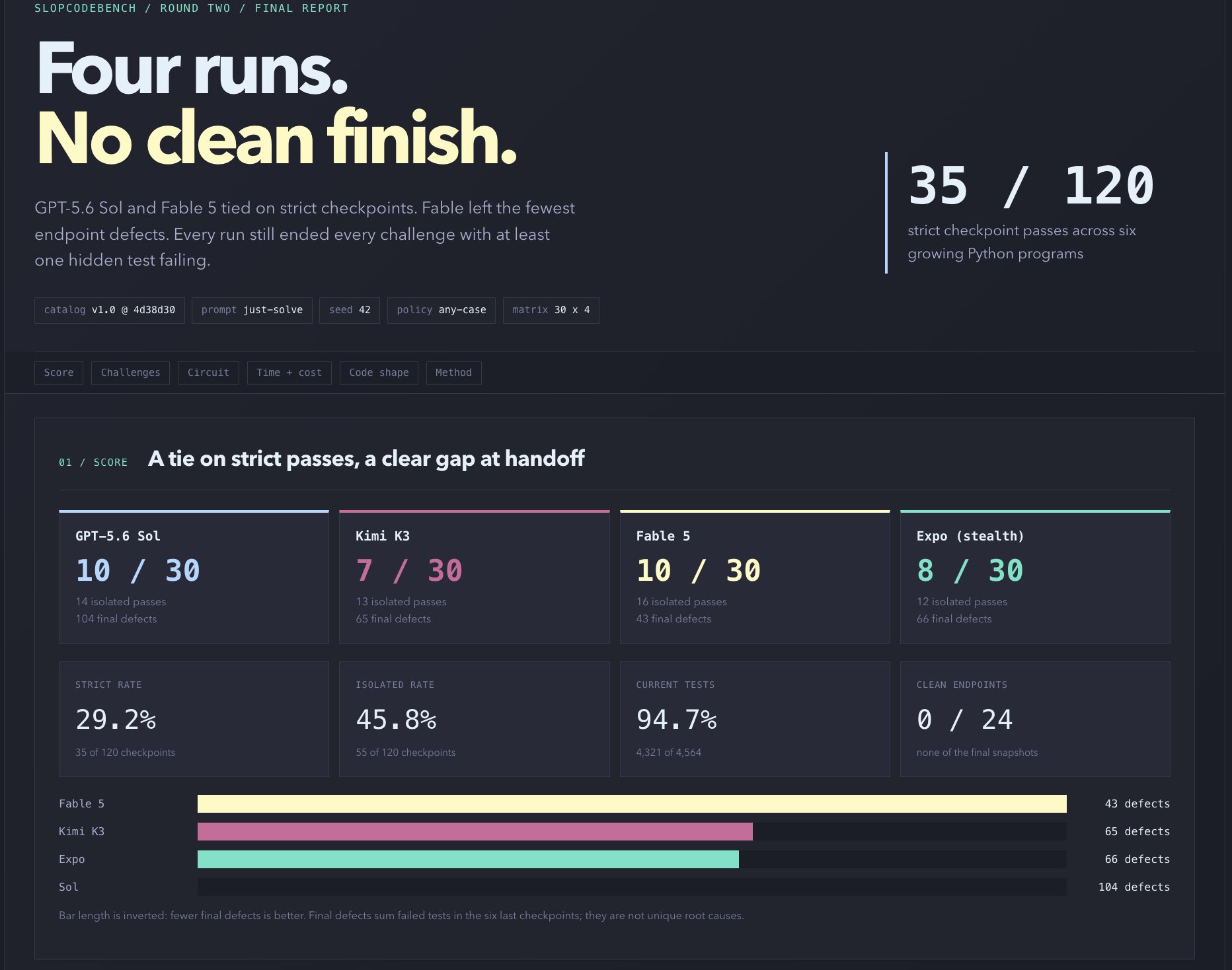Click the yellow "10 / 30" score for Fable 5

(x=699, y=570)
